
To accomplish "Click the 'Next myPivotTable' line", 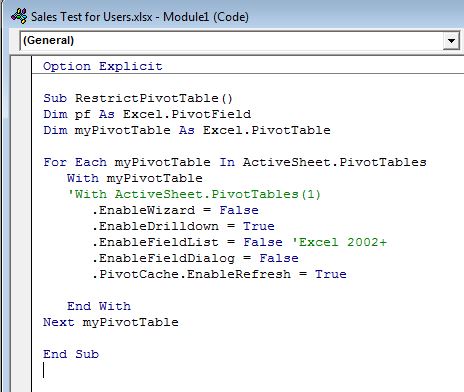I will point(111,322).
